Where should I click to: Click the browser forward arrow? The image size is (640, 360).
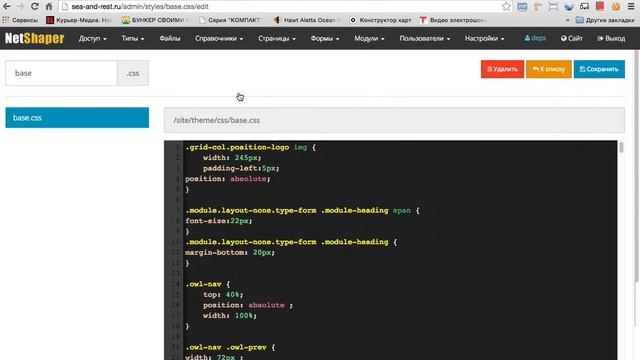pyautogui.click(x=20, y=7)
